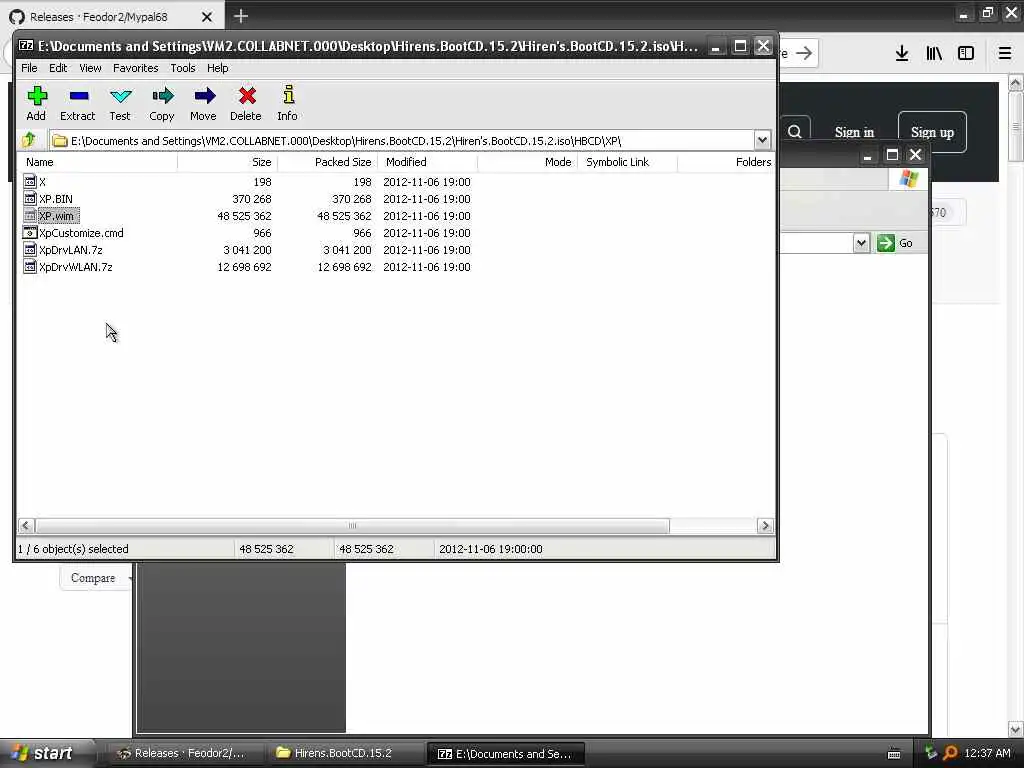Screen dimensions: 1024x768
Task: Switch to Hirens.BootCD.15.2 taskbar button
Action: coord(344,753)
